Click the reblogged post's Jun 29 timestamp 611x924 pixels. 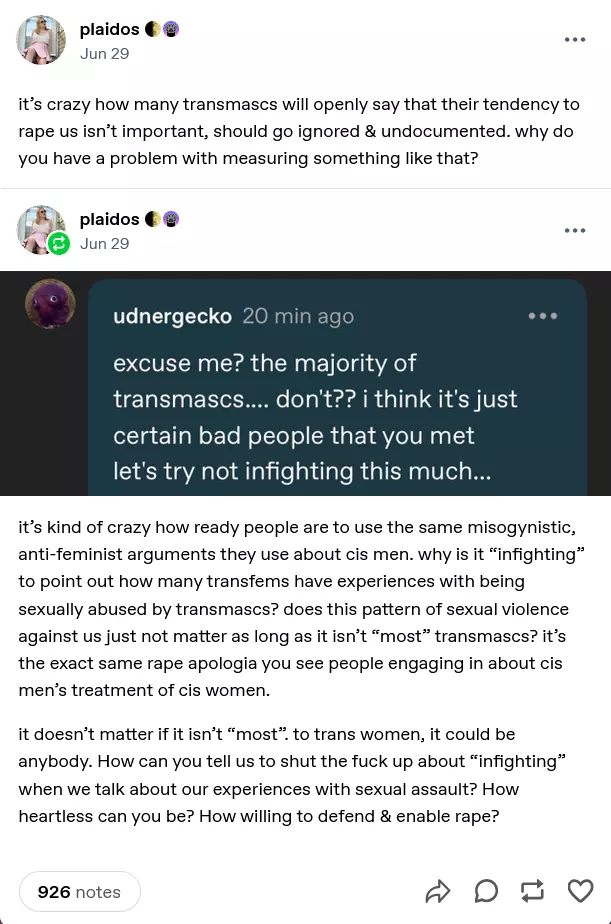coord(105,244)
